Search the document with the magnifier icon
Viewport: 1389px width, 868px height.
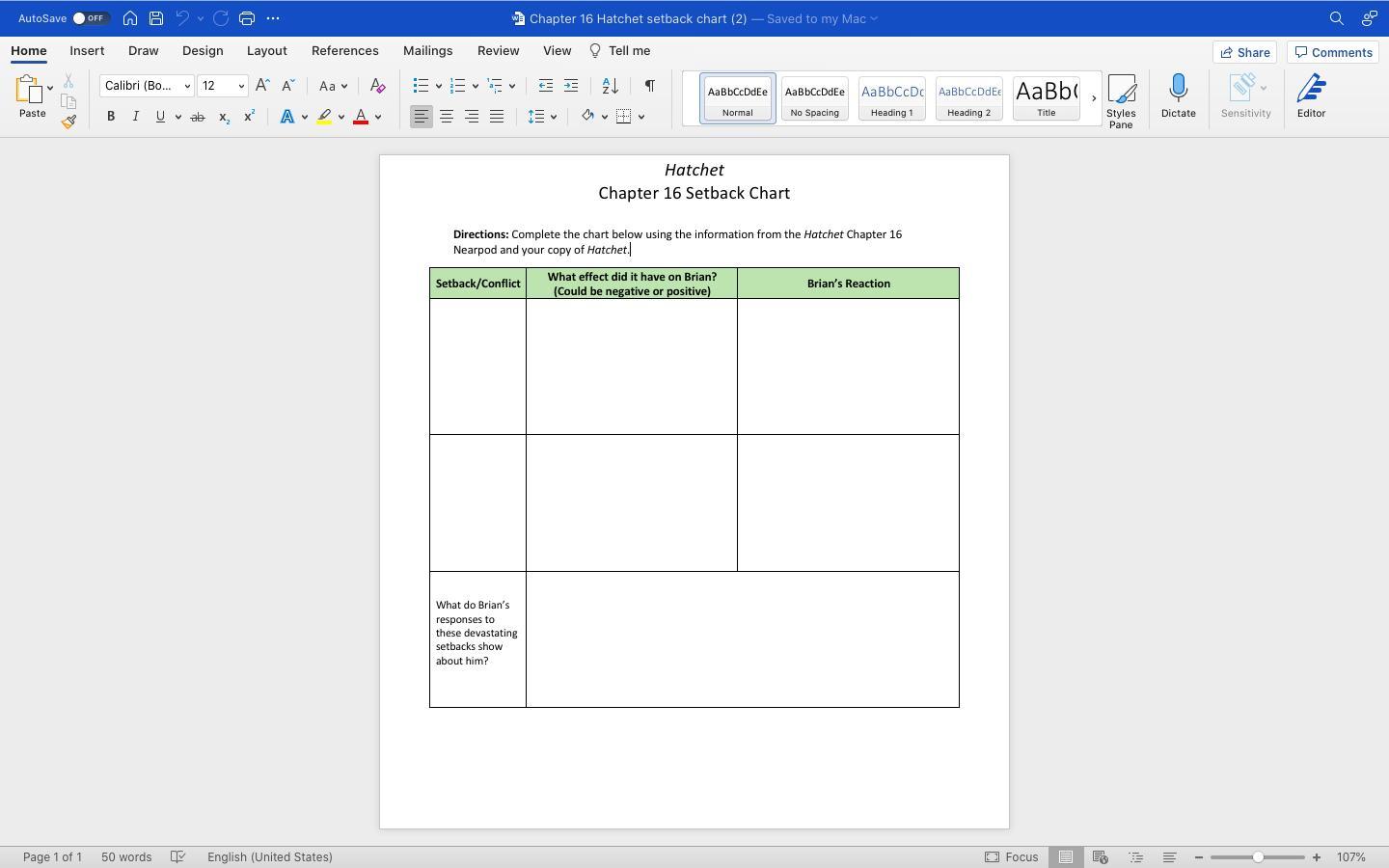click(1337, 18)
